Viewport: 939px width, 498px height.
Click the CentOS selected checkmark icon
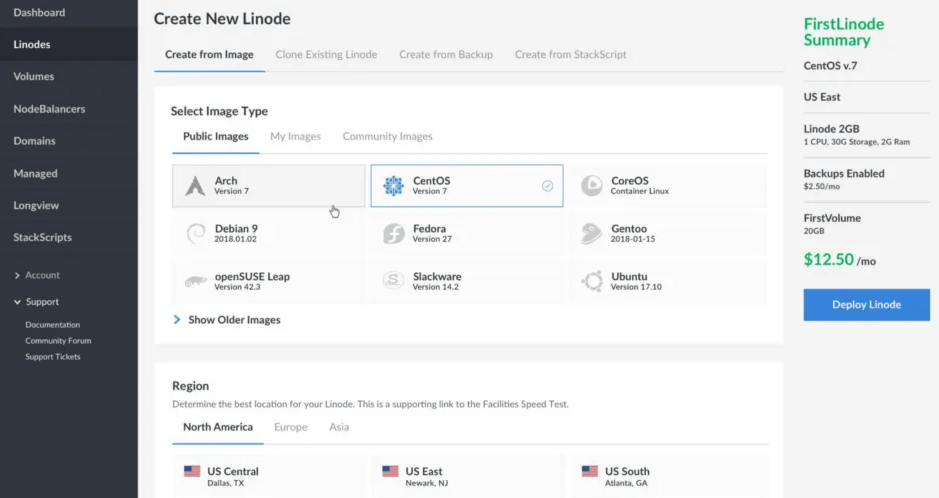[547, 186]
